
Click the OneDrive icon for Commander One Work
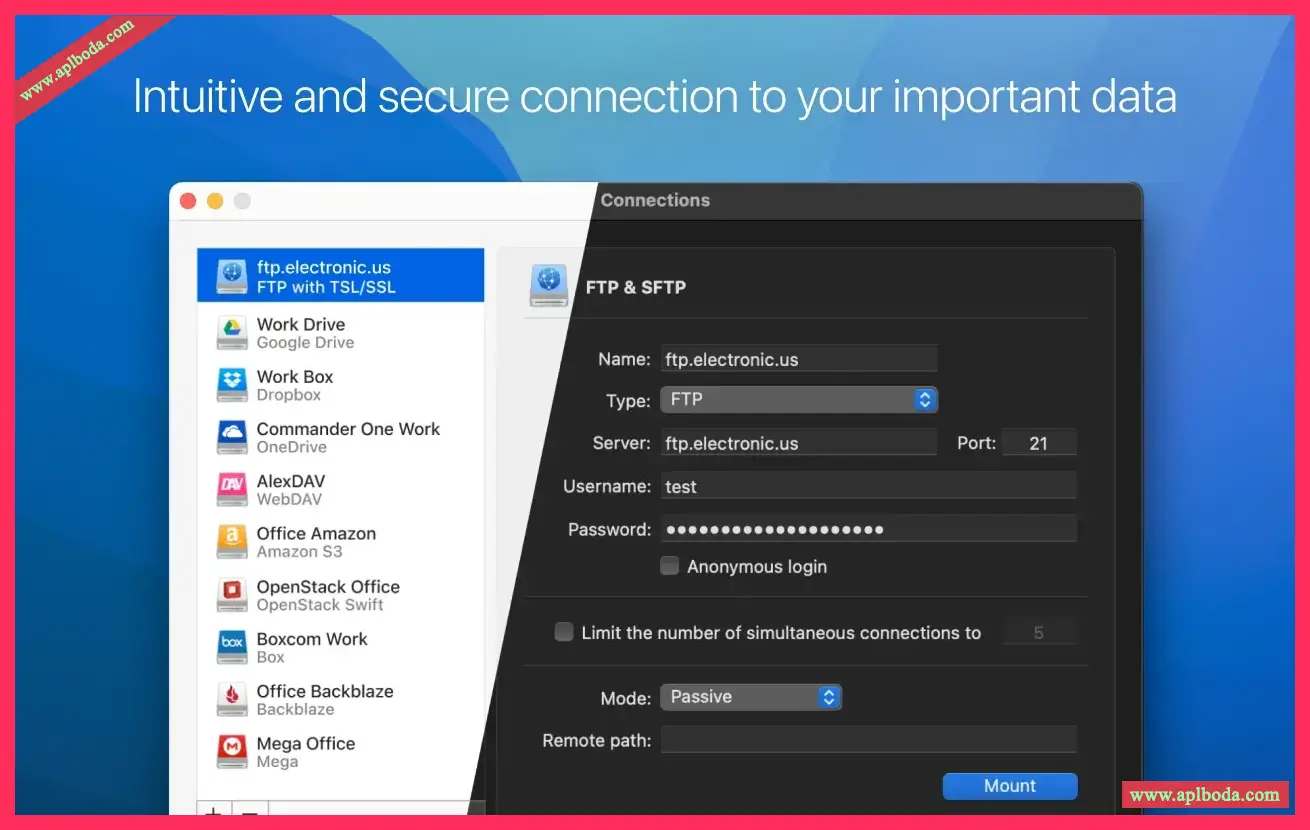click(232, 437)
